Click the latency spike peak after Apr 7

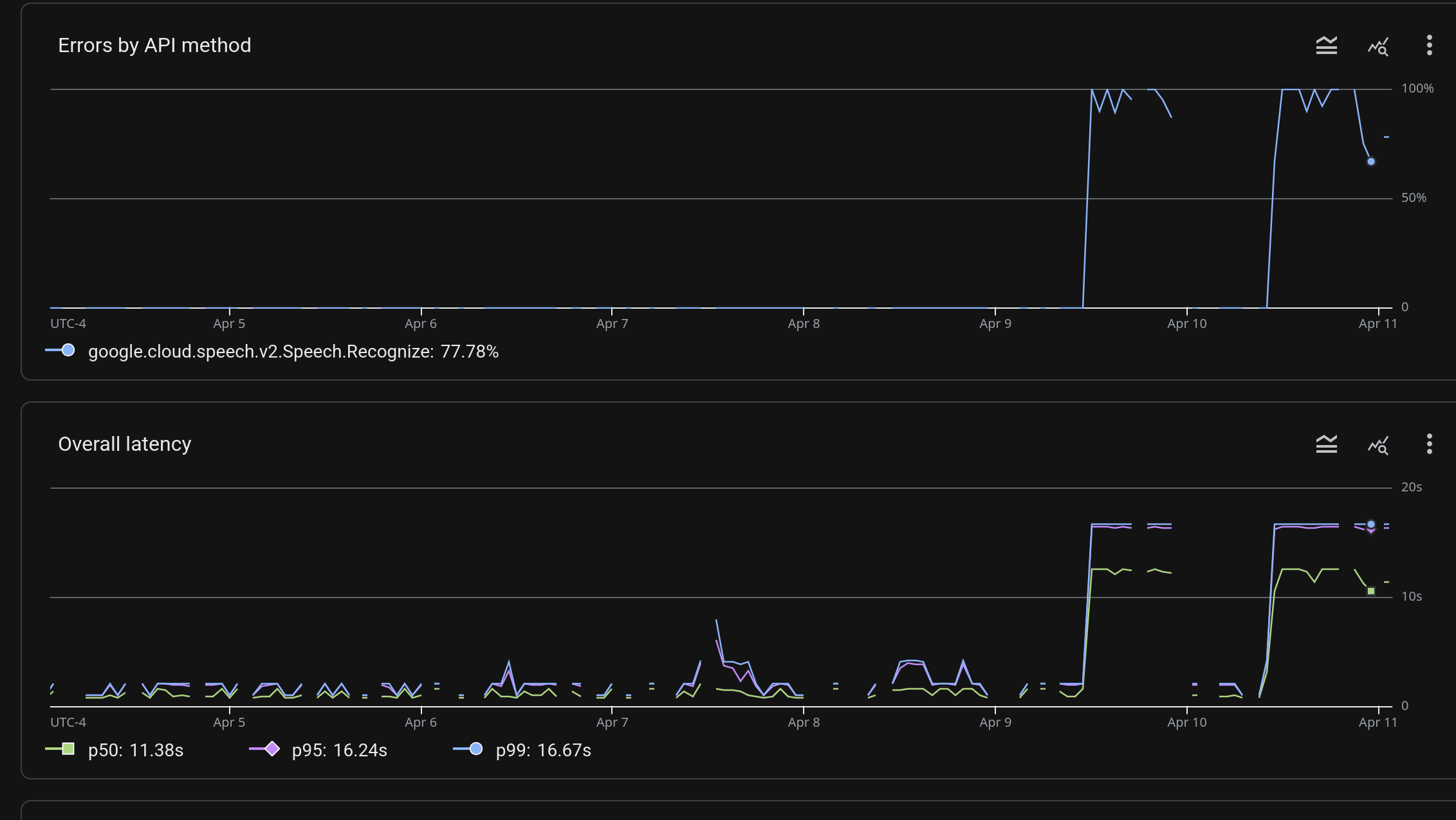(x=716, y=620)
